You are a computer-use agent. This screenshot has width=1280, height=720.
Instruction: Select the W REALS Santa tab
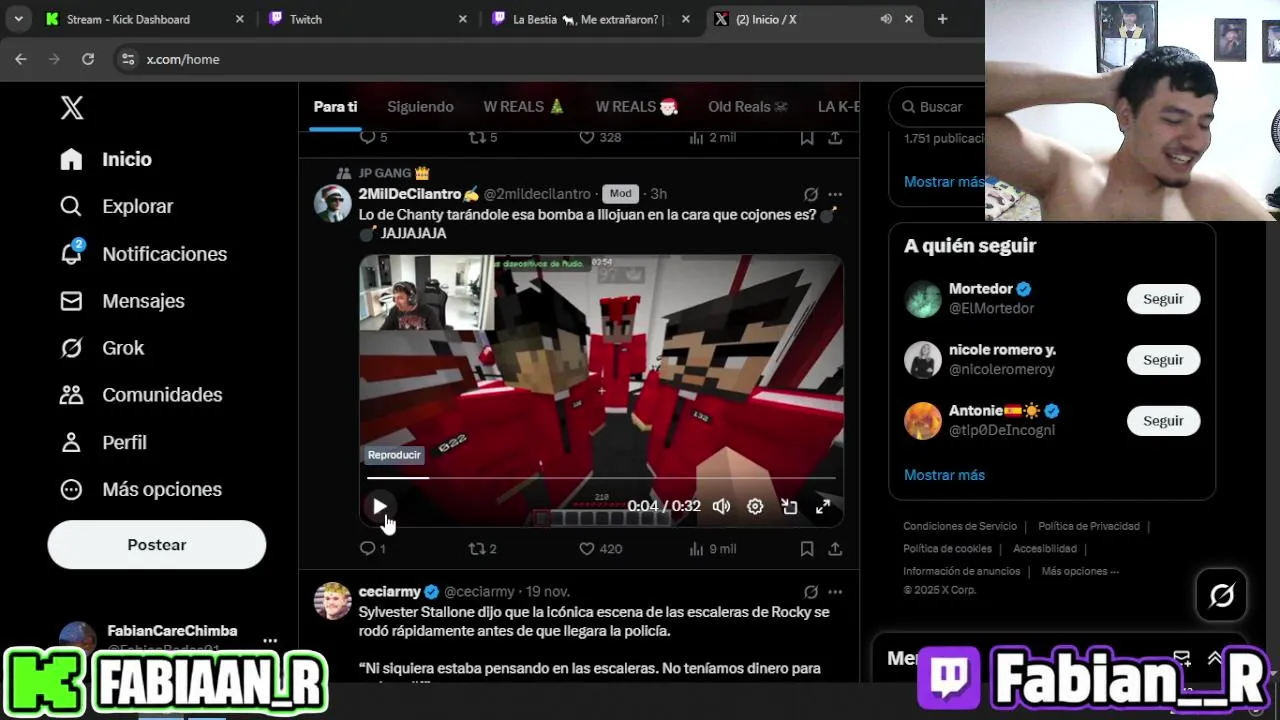click(x=637, y=107)
